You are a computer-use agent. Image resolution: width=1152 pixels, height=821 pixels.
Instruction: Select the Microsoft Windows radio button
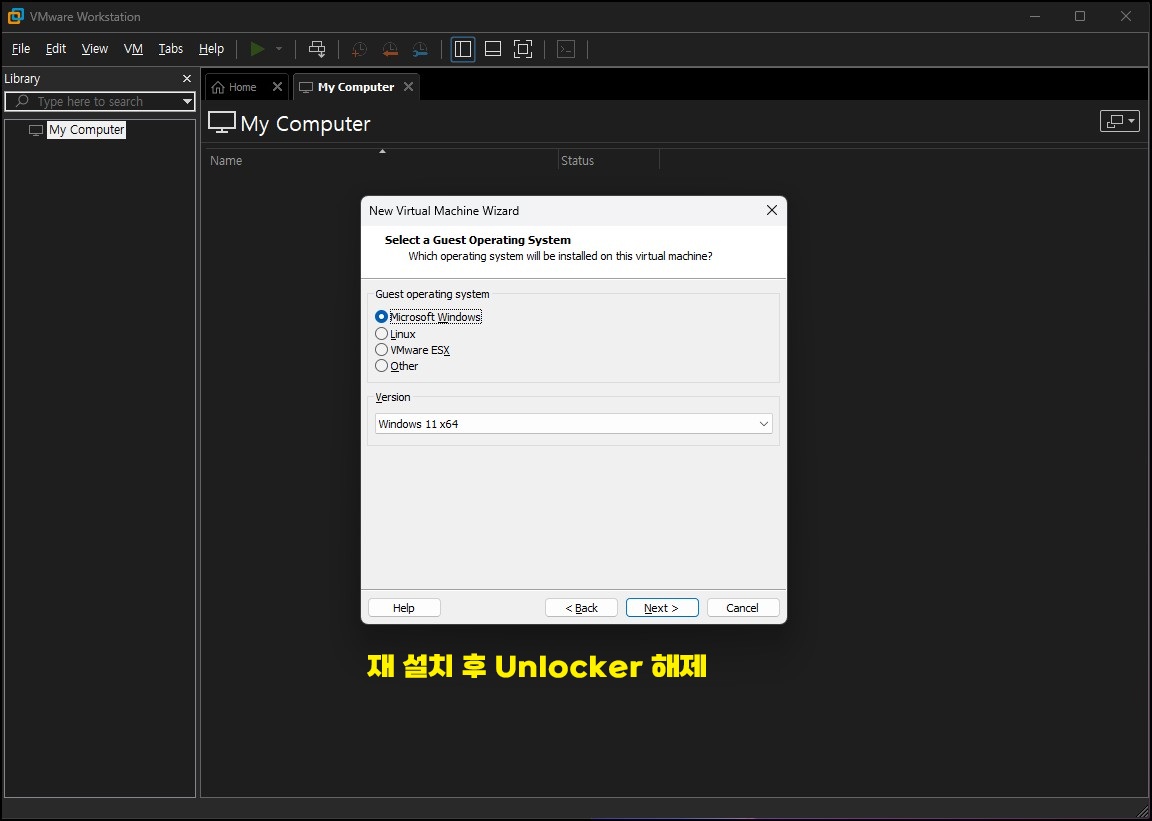pyautogui.click(x=381, y=317)
